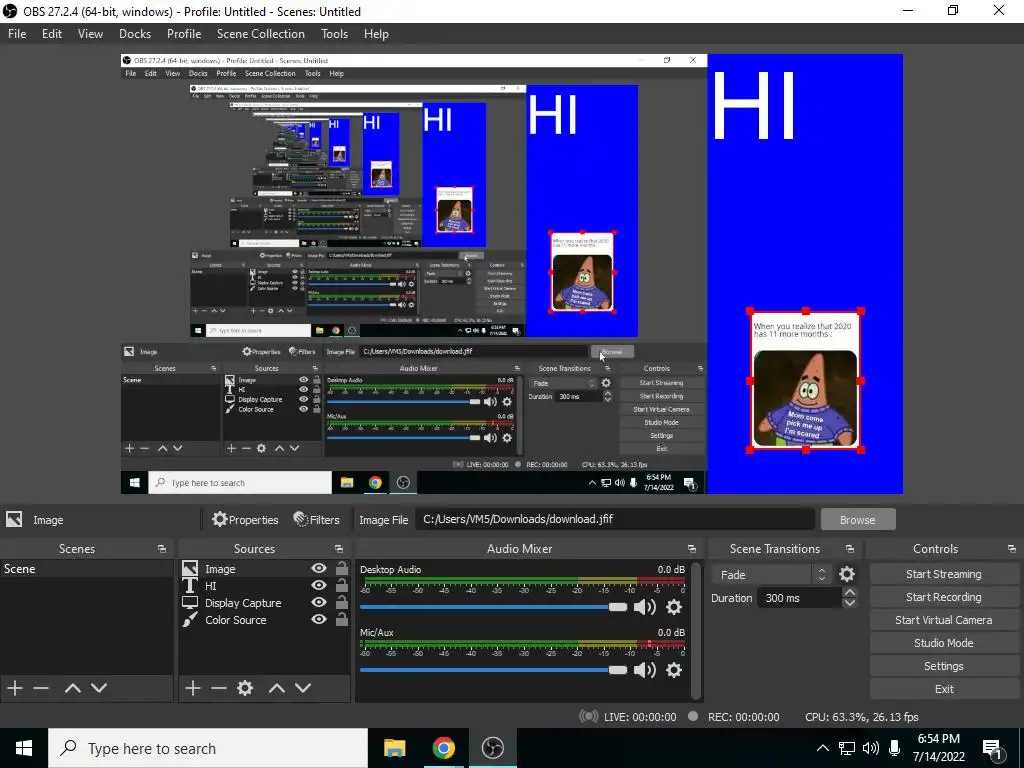Open Mic/Aux settings gear
Image resolution: width=1024 pixels, height=768 pixels.
point(674,669)
